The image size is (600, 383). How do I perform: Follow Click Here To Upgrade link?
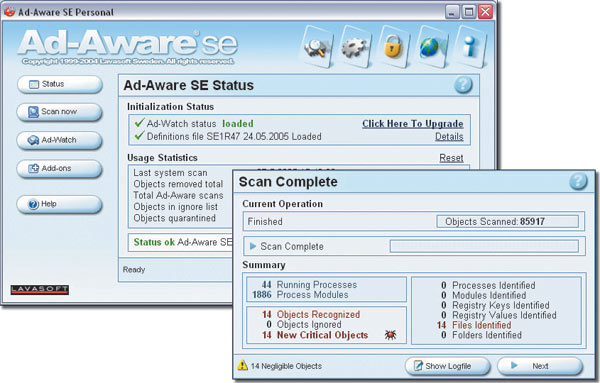click(412, 124)
